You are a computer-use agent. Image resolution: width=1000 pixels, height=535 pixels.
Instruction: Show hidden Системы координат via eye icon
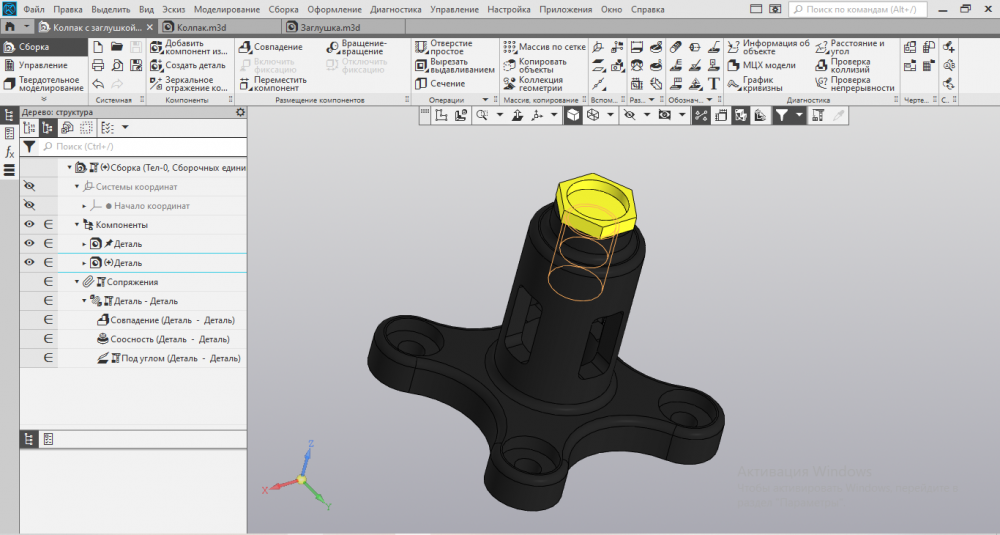coord(29,187)
